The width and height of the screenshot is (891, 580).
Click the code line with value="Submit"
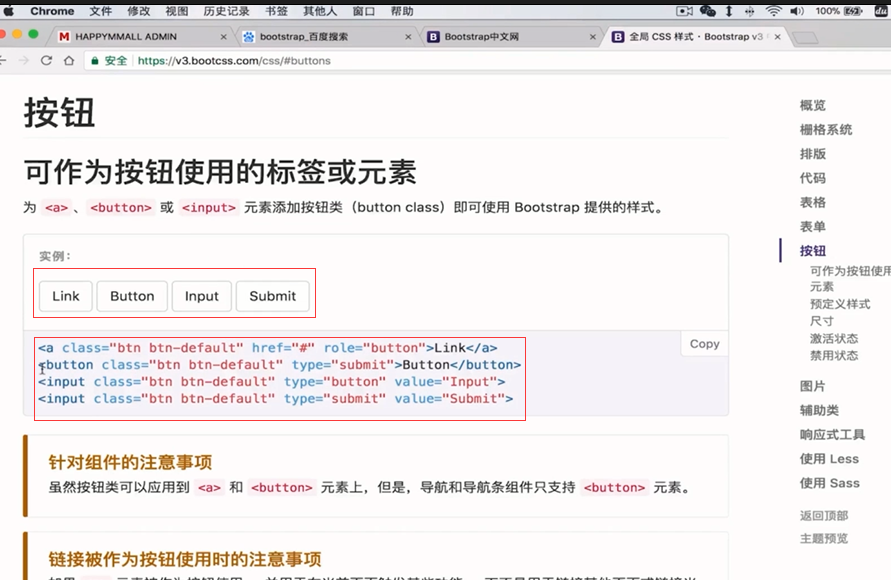[276, 399]
